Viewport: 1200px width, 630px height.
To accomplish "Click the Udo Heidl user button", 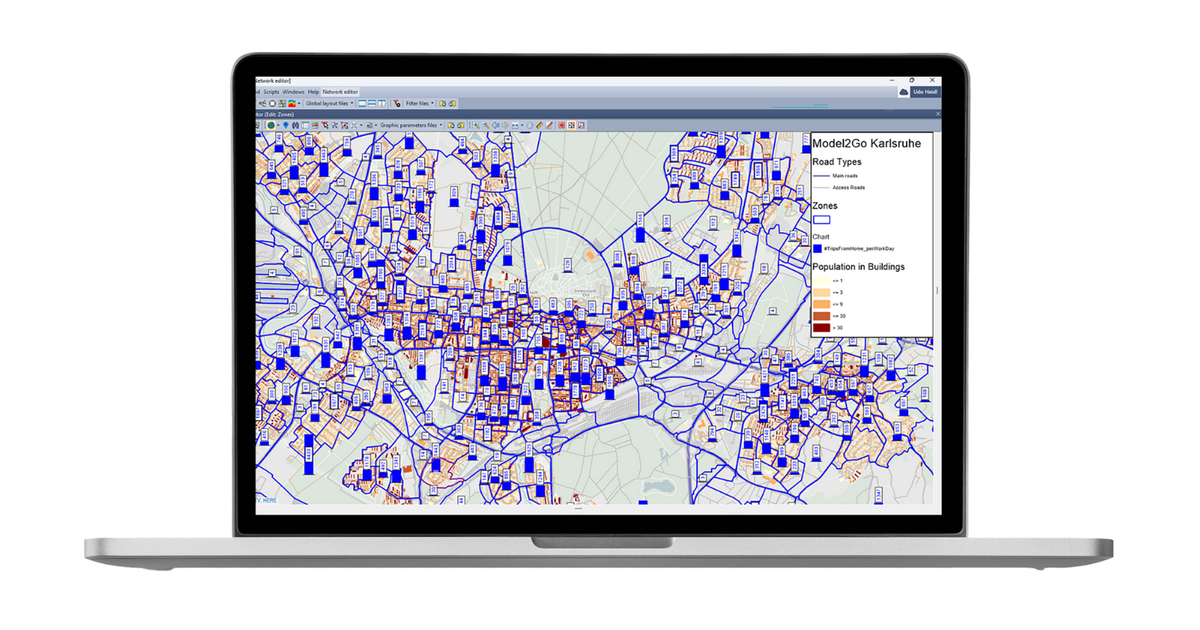I will 919,92.
